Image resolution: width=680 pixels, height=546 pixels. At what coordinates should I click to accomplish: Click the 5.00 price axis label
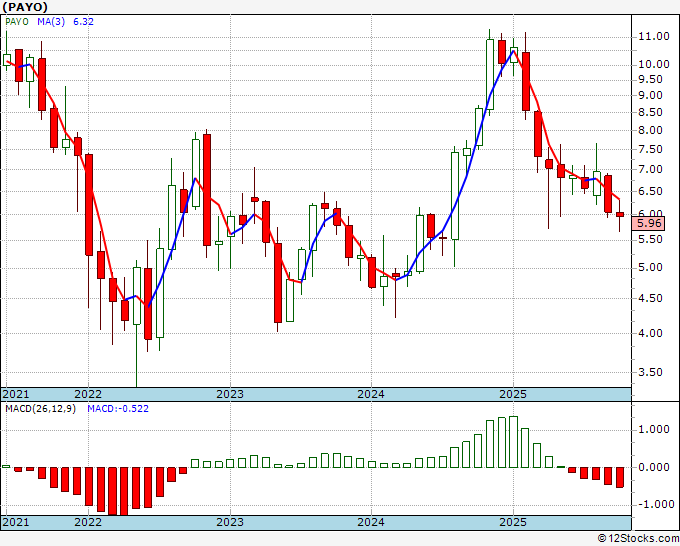click(650, 267)
